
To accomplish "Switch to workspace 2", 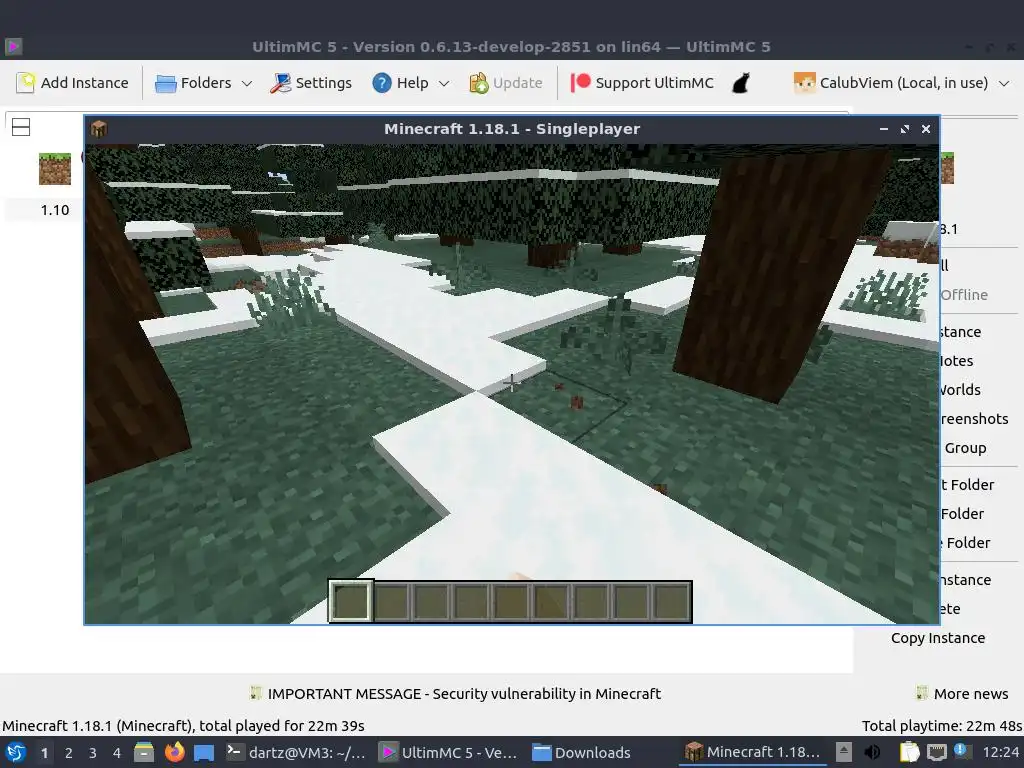I will tap(69, 753).
